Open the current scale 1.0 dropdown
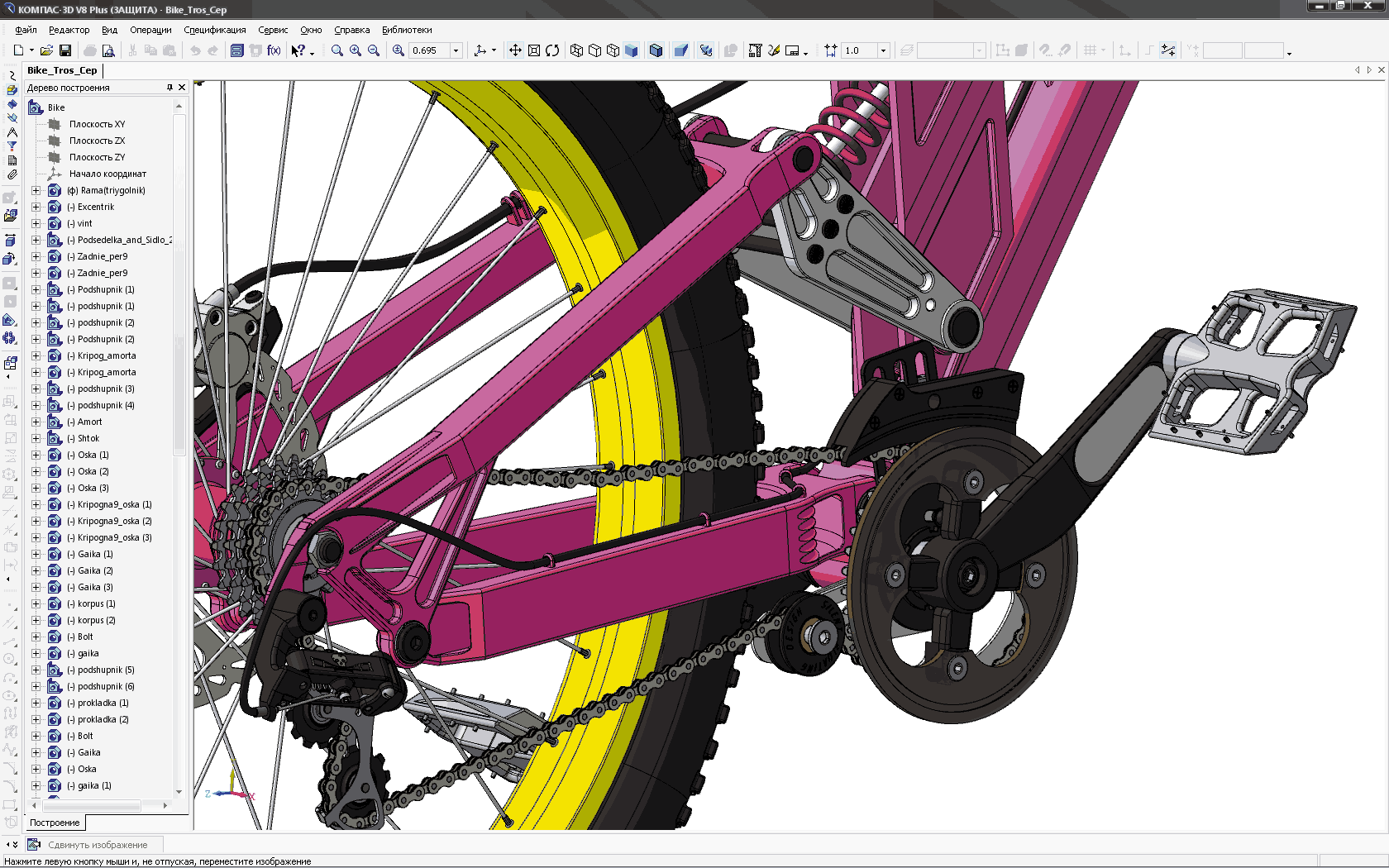The width and height of the screenshot is (1389, 868). point(884,50)
